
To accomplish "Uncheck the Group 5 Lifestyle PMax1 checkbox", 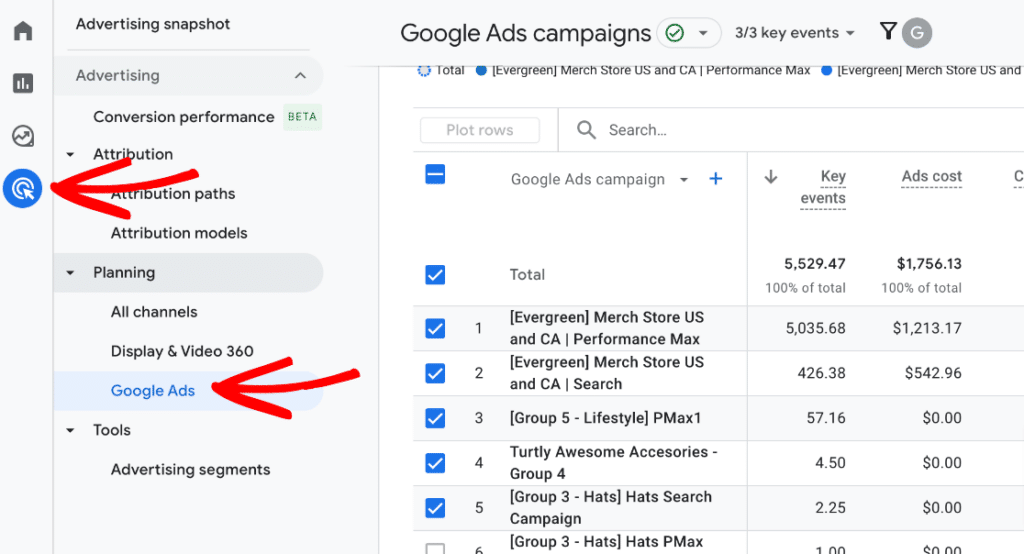I will (x=435, y=418).
